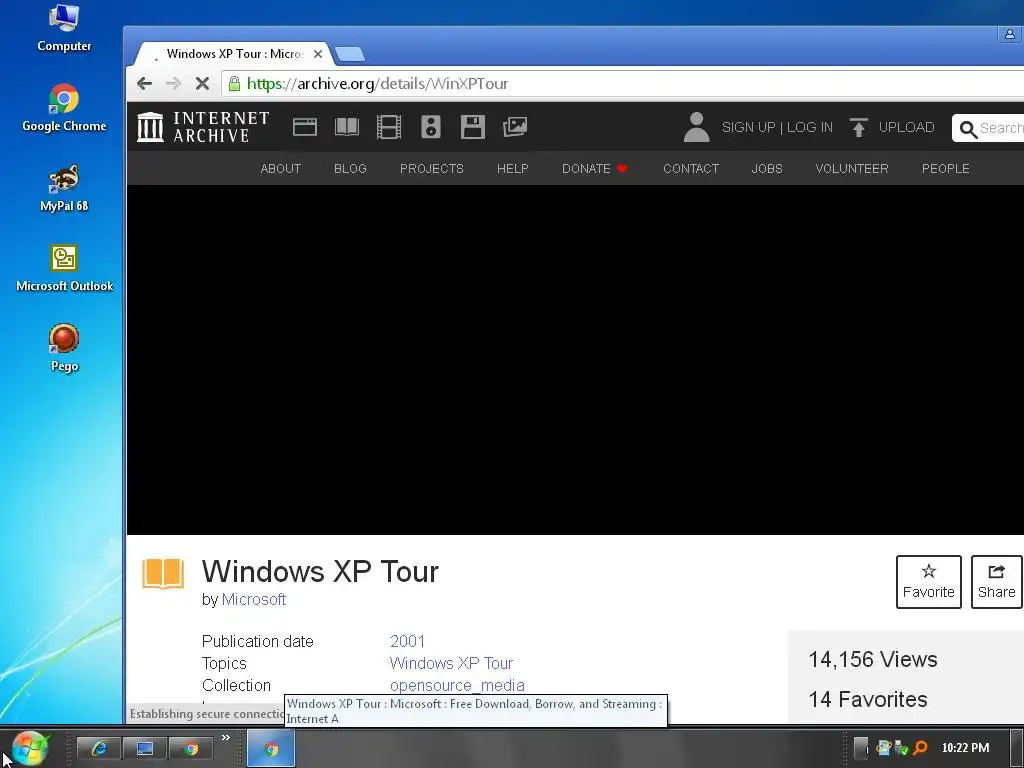Close the Windows XP Tour tab
This screenshot has width=1024, height=768.
[x=318, y=54]
